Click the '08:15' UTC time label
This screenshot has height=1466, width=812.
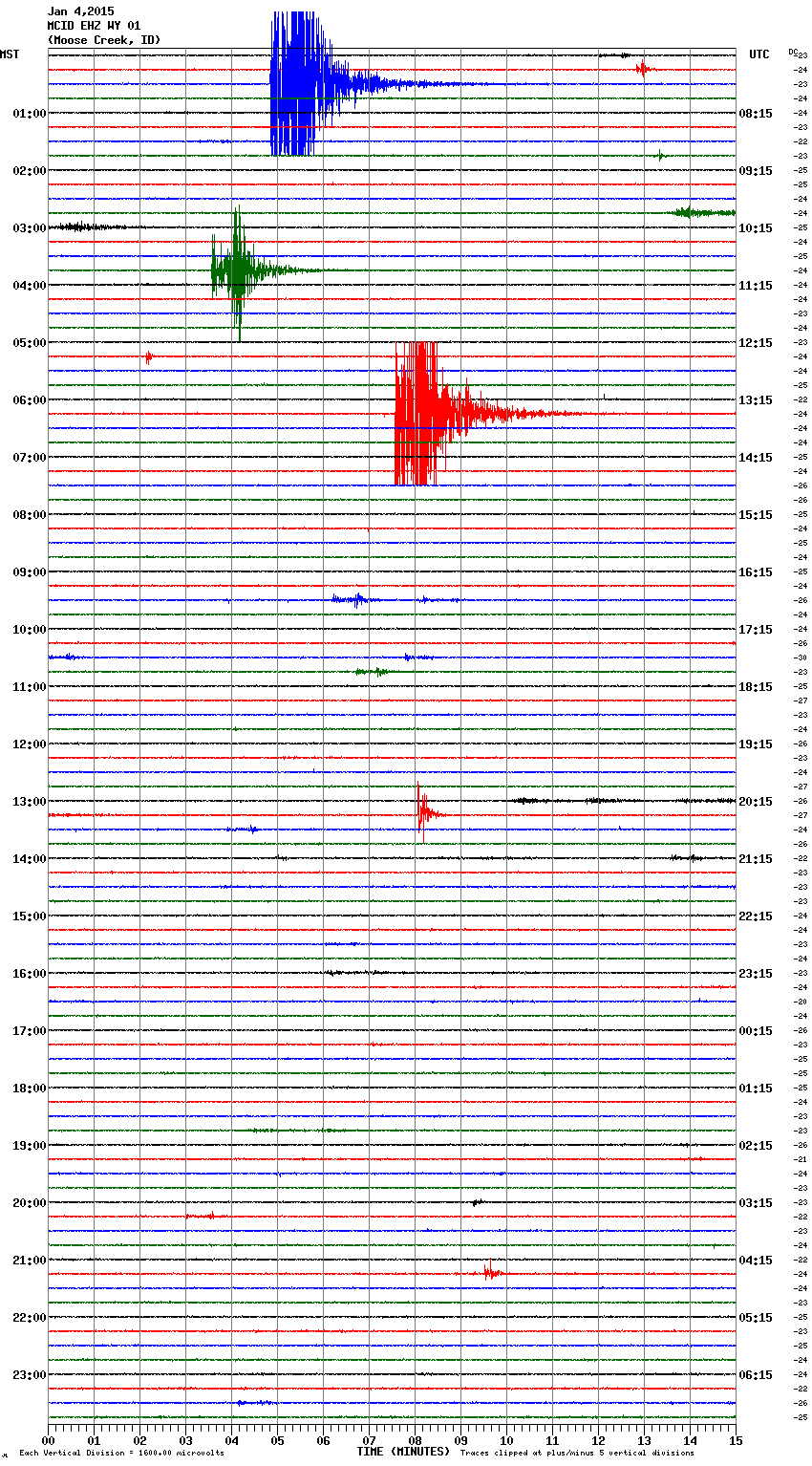tap(756, 114)
